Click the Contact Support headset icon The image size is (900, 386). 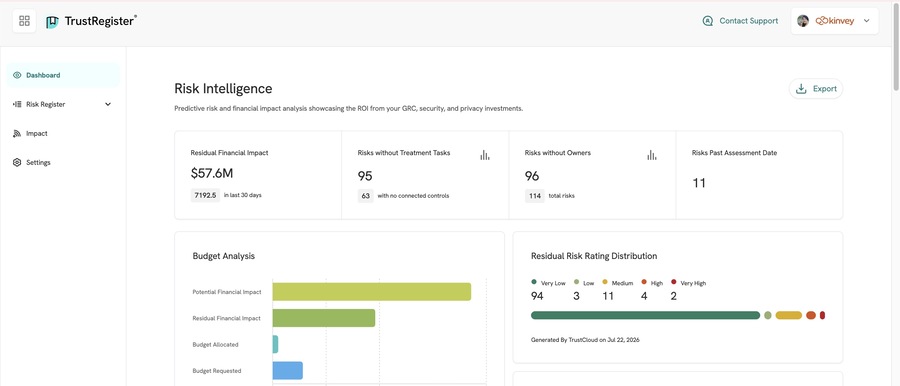(x=708, y=21)
